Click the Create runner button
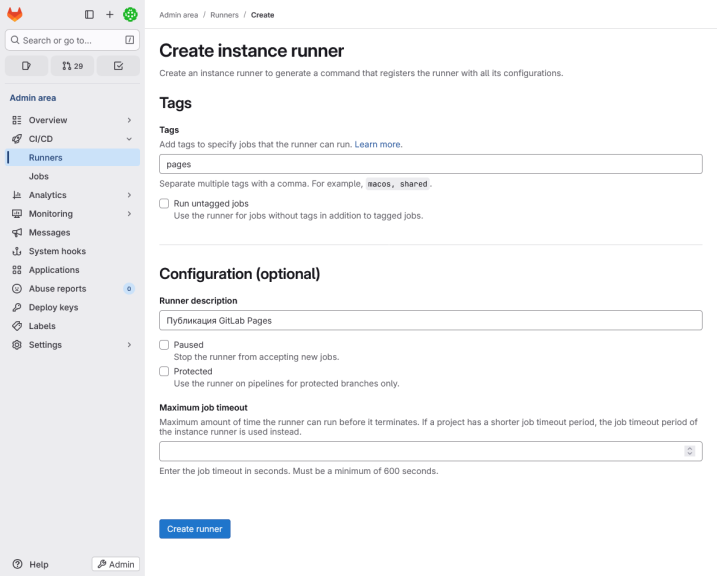717x576 pixels. pos(195,529)
